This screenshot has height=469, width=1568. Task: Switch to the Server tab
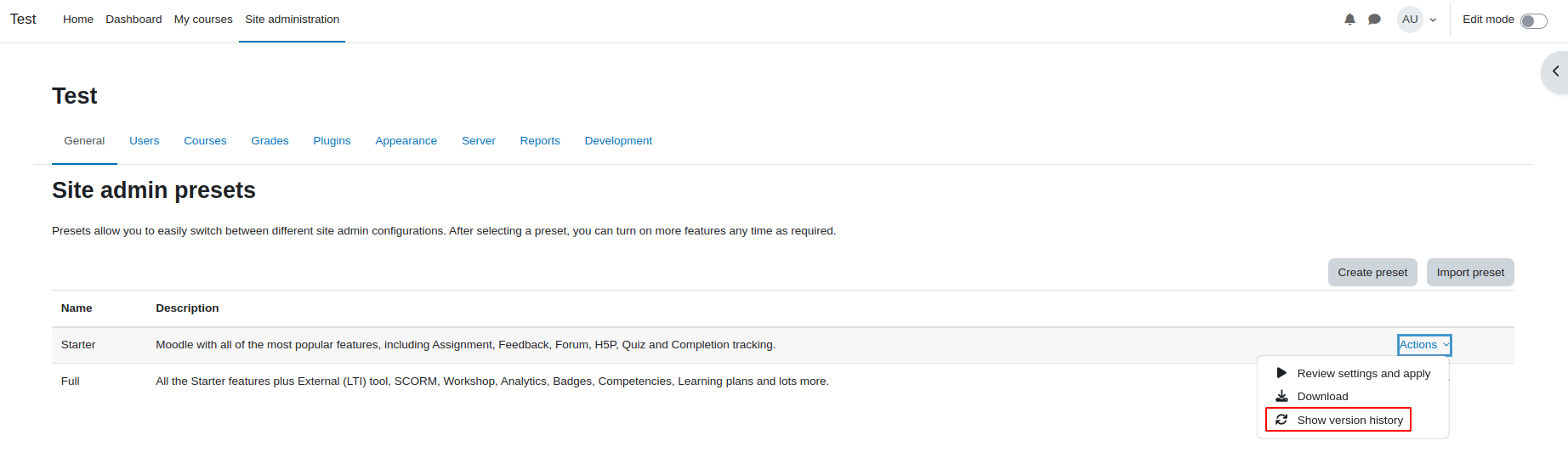(x=479, y=141)
